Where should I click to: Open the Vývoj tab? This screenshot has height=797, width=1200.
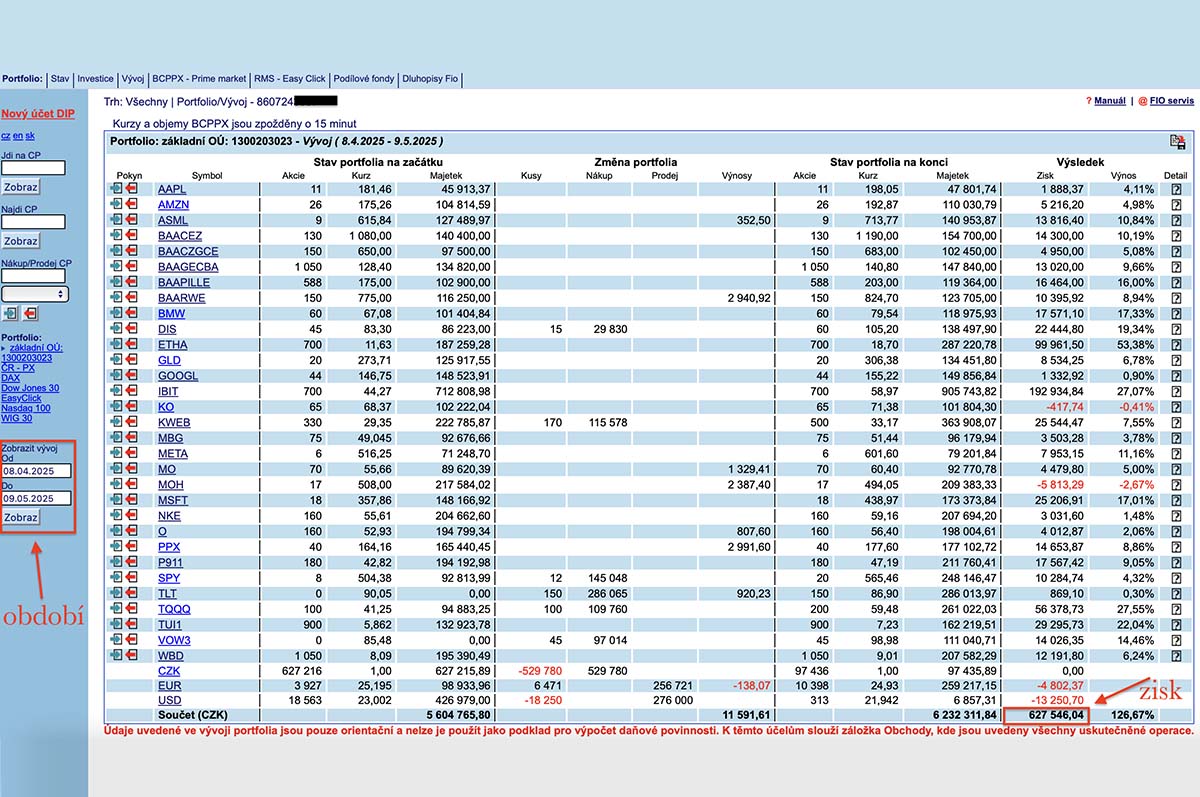point(133,79)
